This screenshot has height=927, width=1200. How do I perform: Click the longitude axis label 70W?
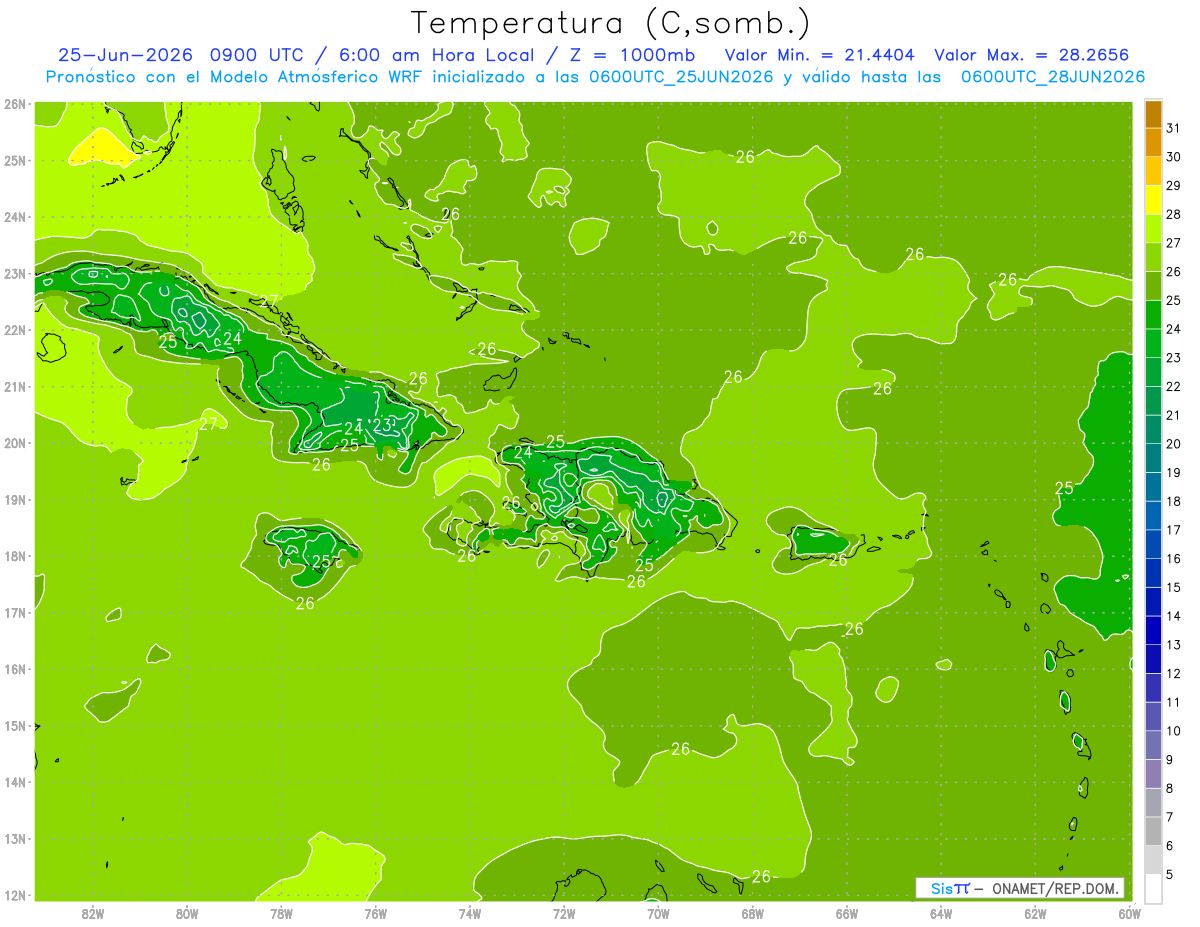point(658,913)
